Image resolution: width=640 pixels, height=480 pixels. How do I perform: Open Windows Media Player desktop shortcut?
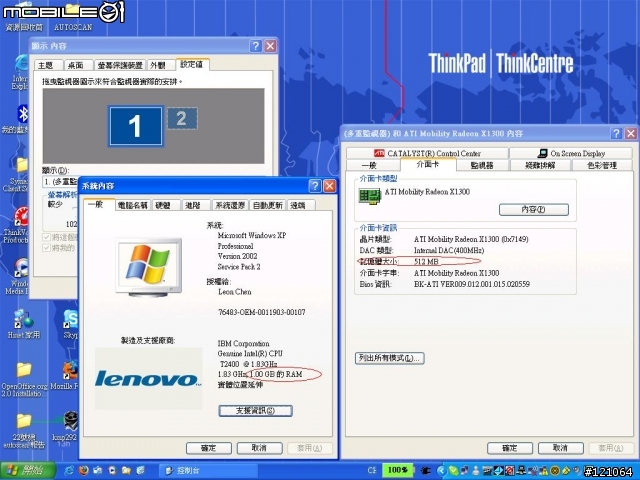[22, 268]
